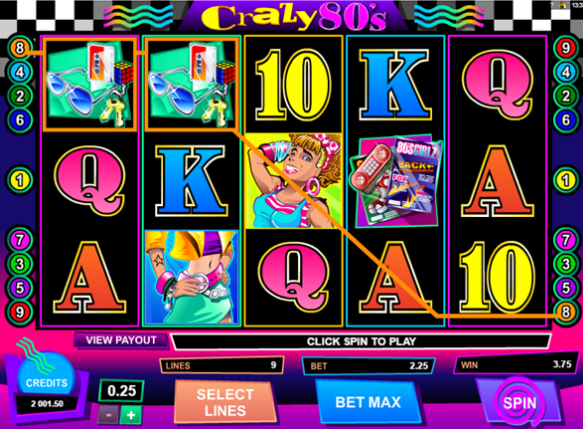
Task: Select the pink payline 7 marker on the left side
Action: click(20, 240)
